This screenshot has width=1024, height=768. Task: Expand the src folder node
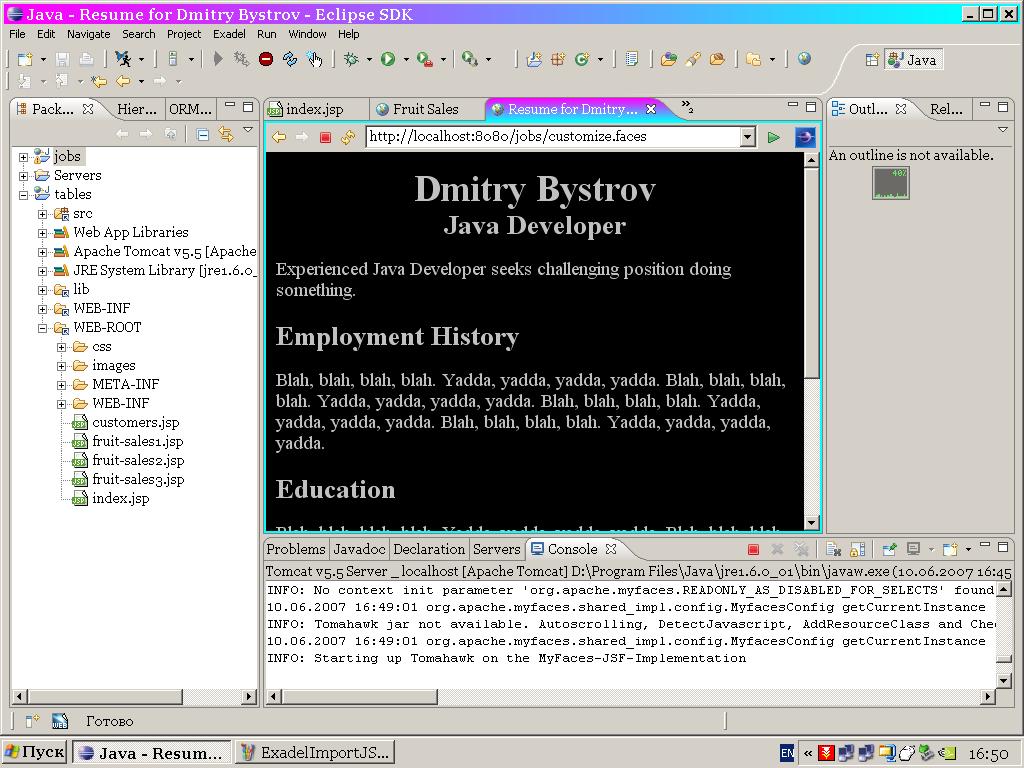[x=42, y=214]
